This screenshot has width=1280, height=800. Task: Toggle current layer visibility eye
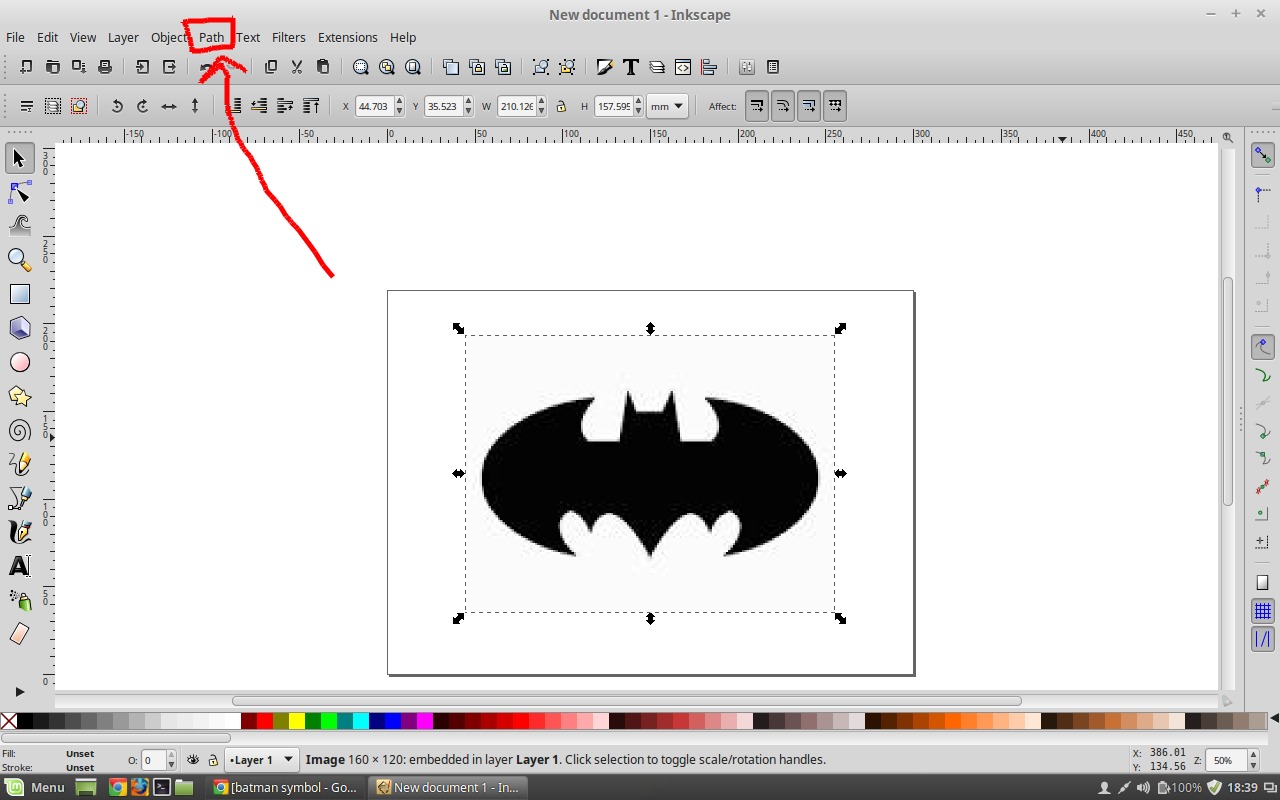194,760
